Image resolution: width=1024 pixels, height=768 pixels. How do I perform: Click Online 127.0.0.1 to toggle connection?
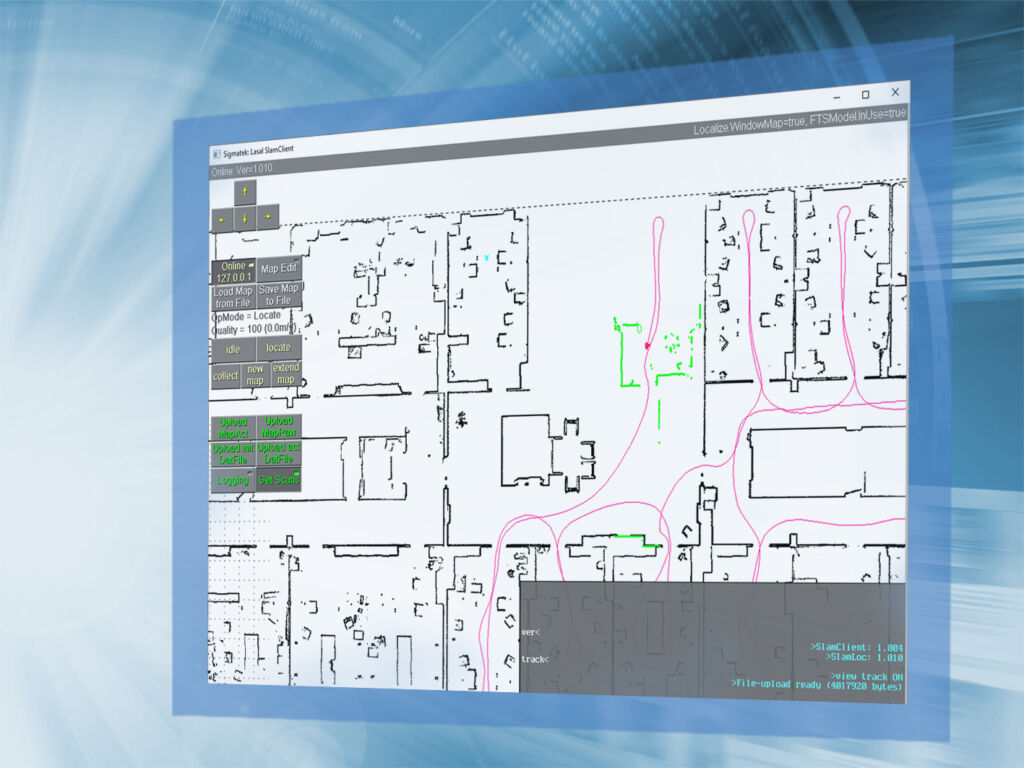(234, 271)
